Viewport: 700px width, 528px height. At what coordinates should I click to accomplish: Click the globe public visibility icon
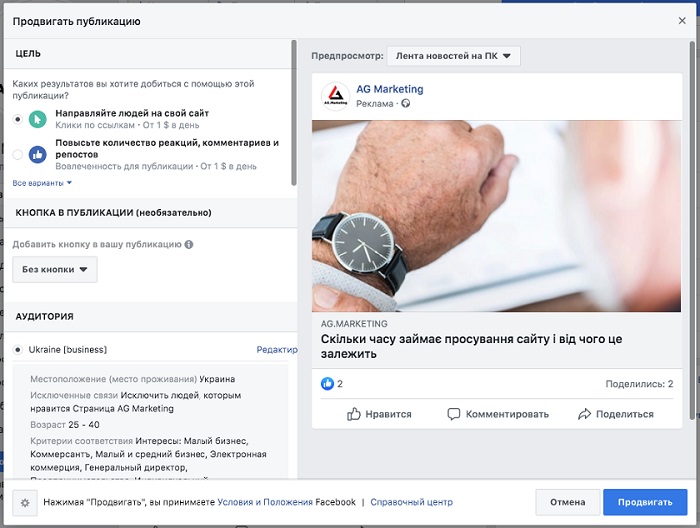coord(405,104)
